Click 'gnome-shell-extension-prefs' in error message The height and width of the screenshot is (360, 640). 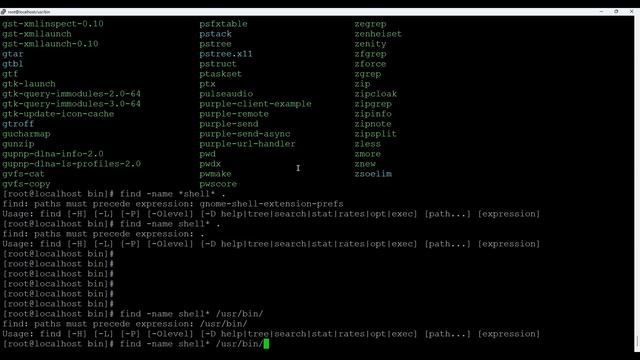click(271, 204)
